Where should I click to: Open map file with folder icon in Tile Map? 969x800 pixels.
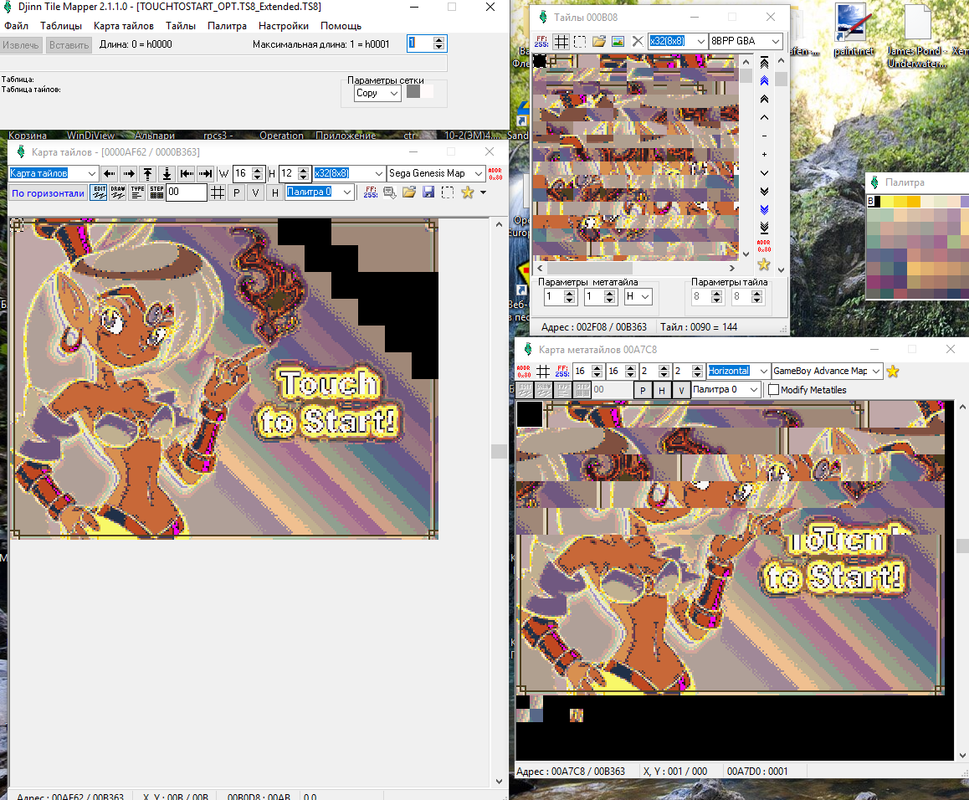[408, 193]
